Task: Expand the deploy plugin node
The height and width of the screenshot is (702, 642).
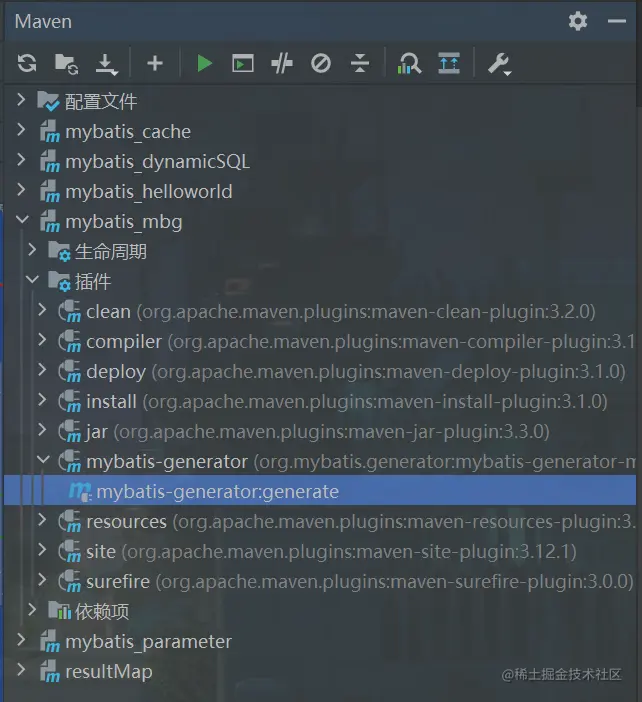Action: click(42, 369)
